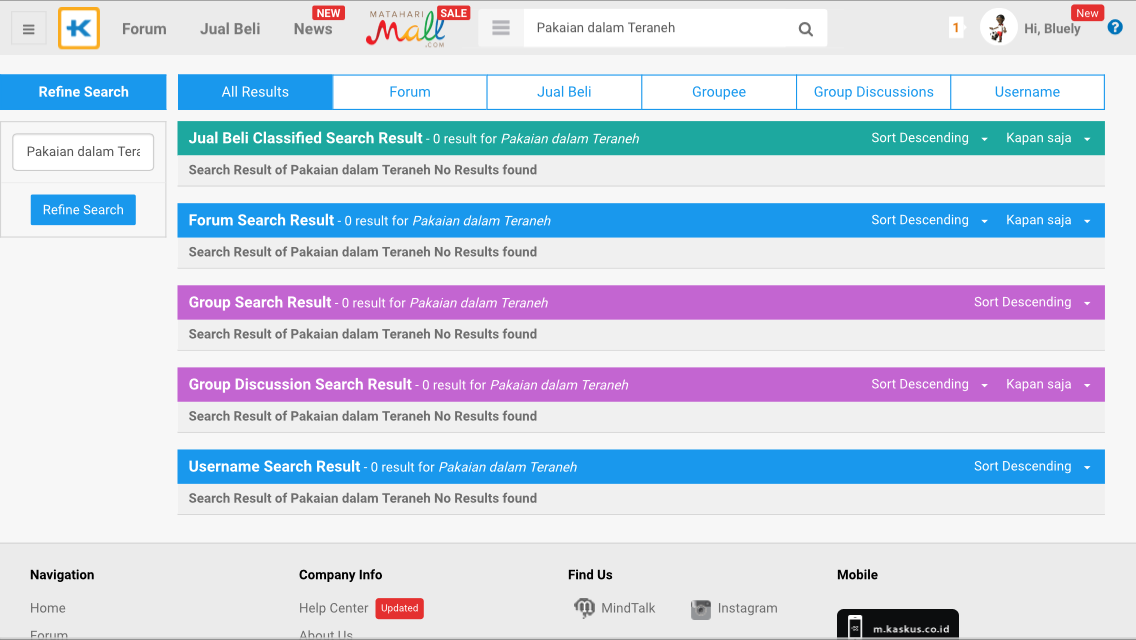This screenshot has width=1136, height=640.
Task: Open the MindTalk link text in the footer
Action: tap(628, 608)
